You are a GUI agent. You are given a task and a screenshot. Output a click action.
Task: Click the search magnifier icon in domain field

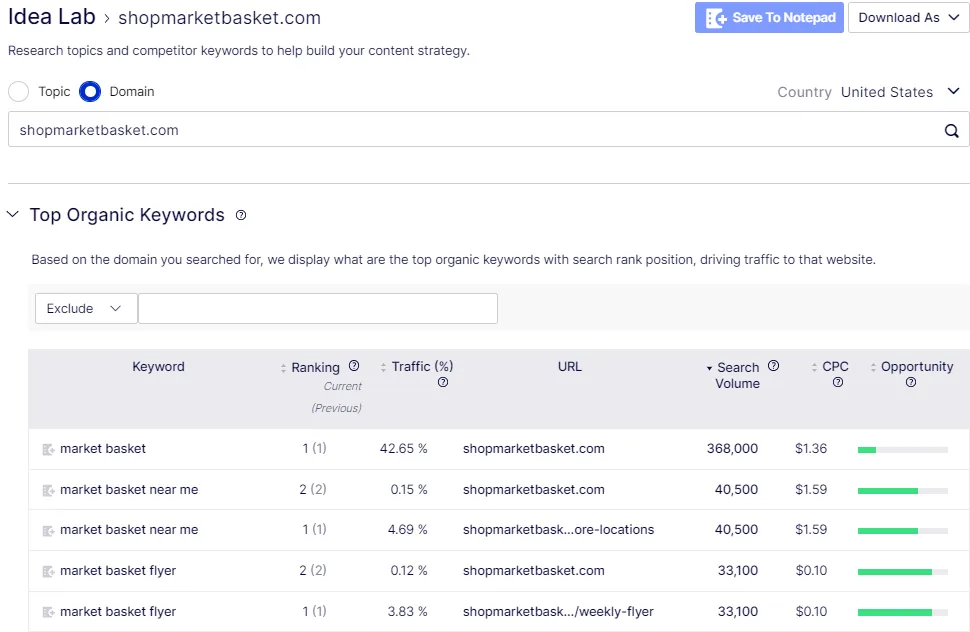pos(951,130)
